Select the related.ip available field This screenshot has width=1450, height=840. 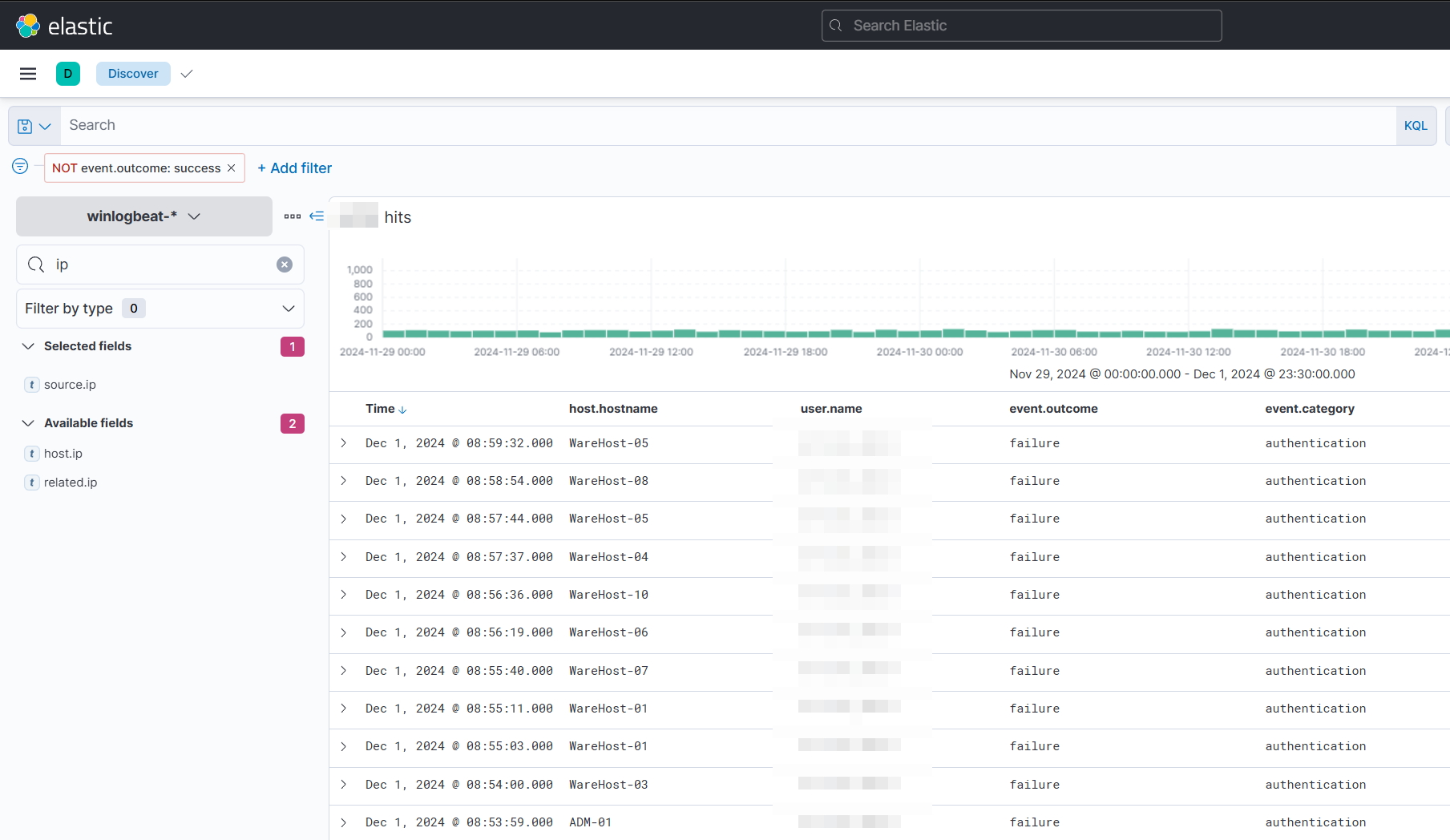(71, 483)
